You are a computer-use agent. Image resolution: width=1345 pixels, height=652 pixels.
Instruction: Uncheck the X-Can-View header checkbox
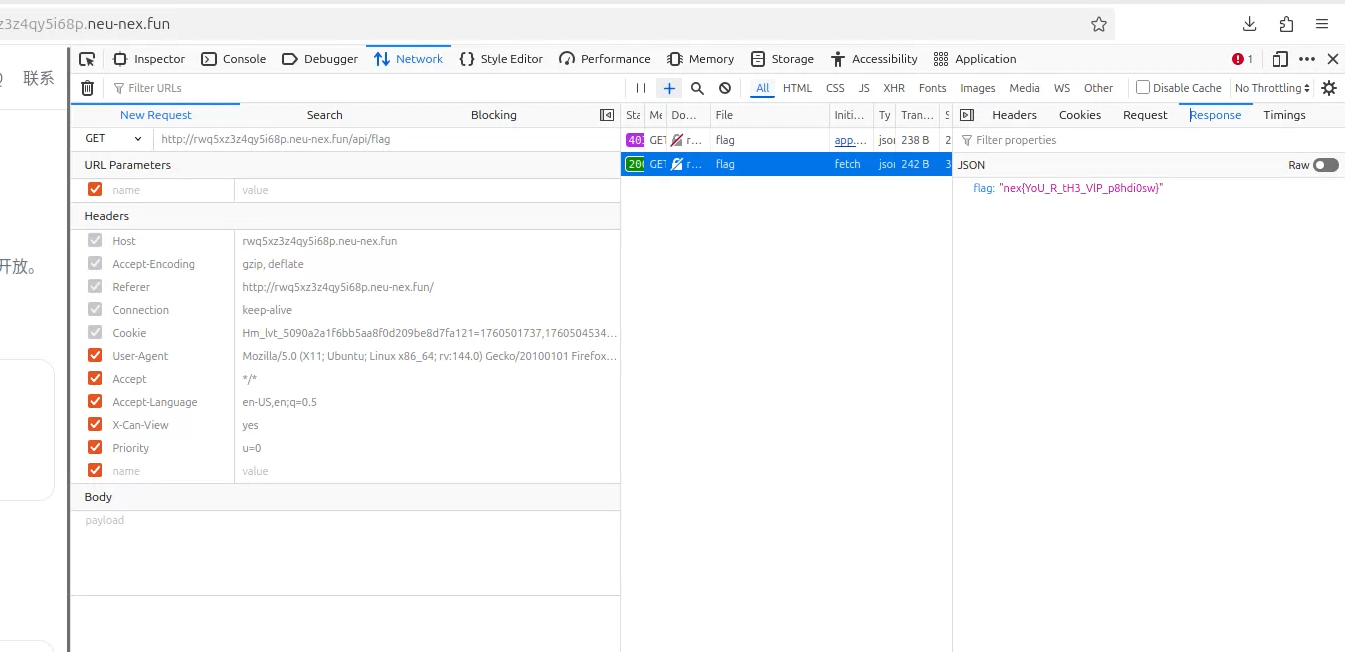[x=95, y=425]
